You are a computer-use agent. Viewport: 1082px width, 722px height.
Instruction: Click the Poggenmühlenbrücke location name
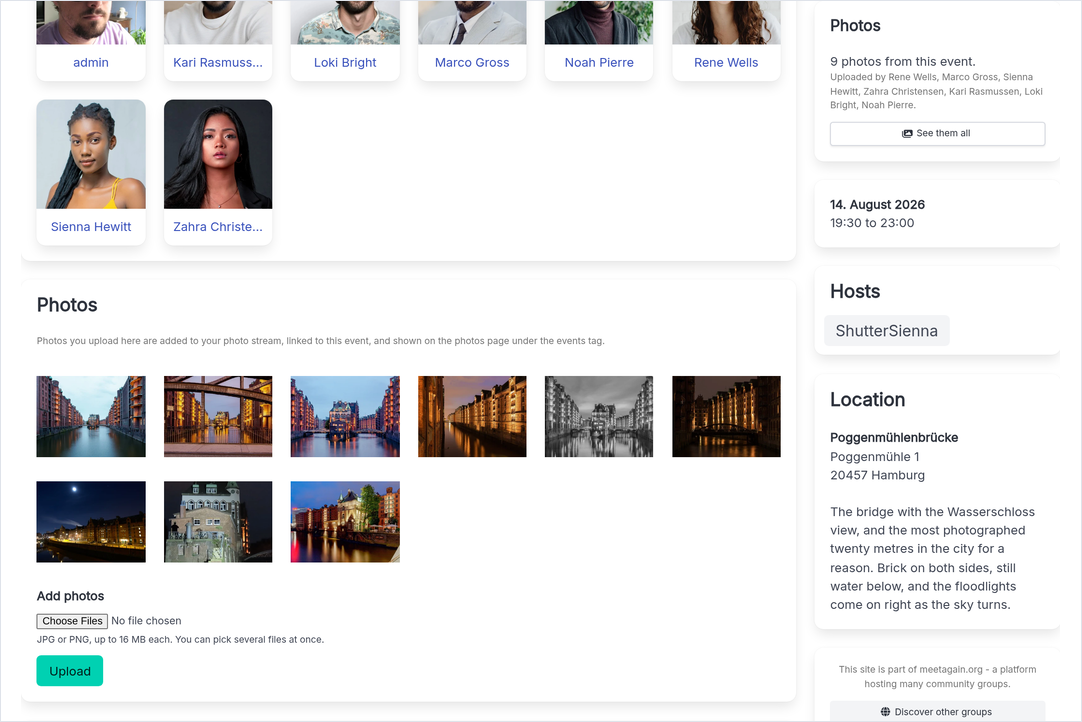[894, 438]
